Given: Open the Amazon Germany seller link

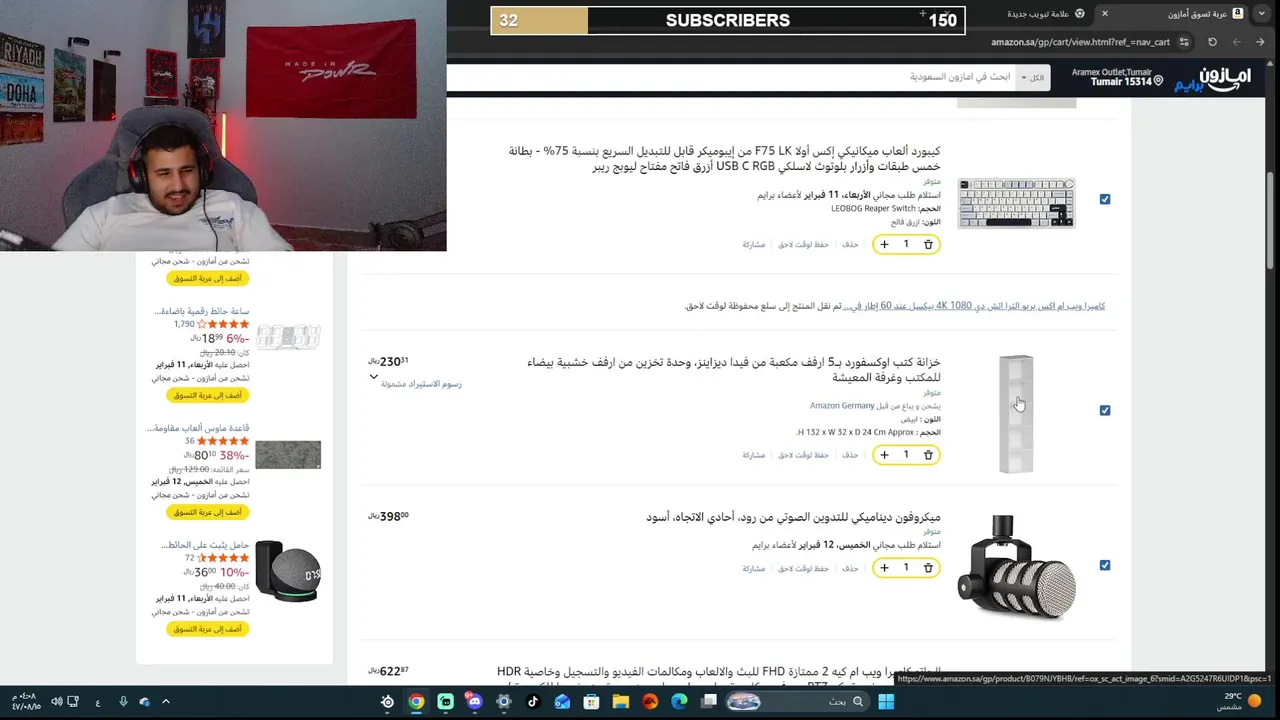Looking at the screenshot, I should (x=842, y=406).
